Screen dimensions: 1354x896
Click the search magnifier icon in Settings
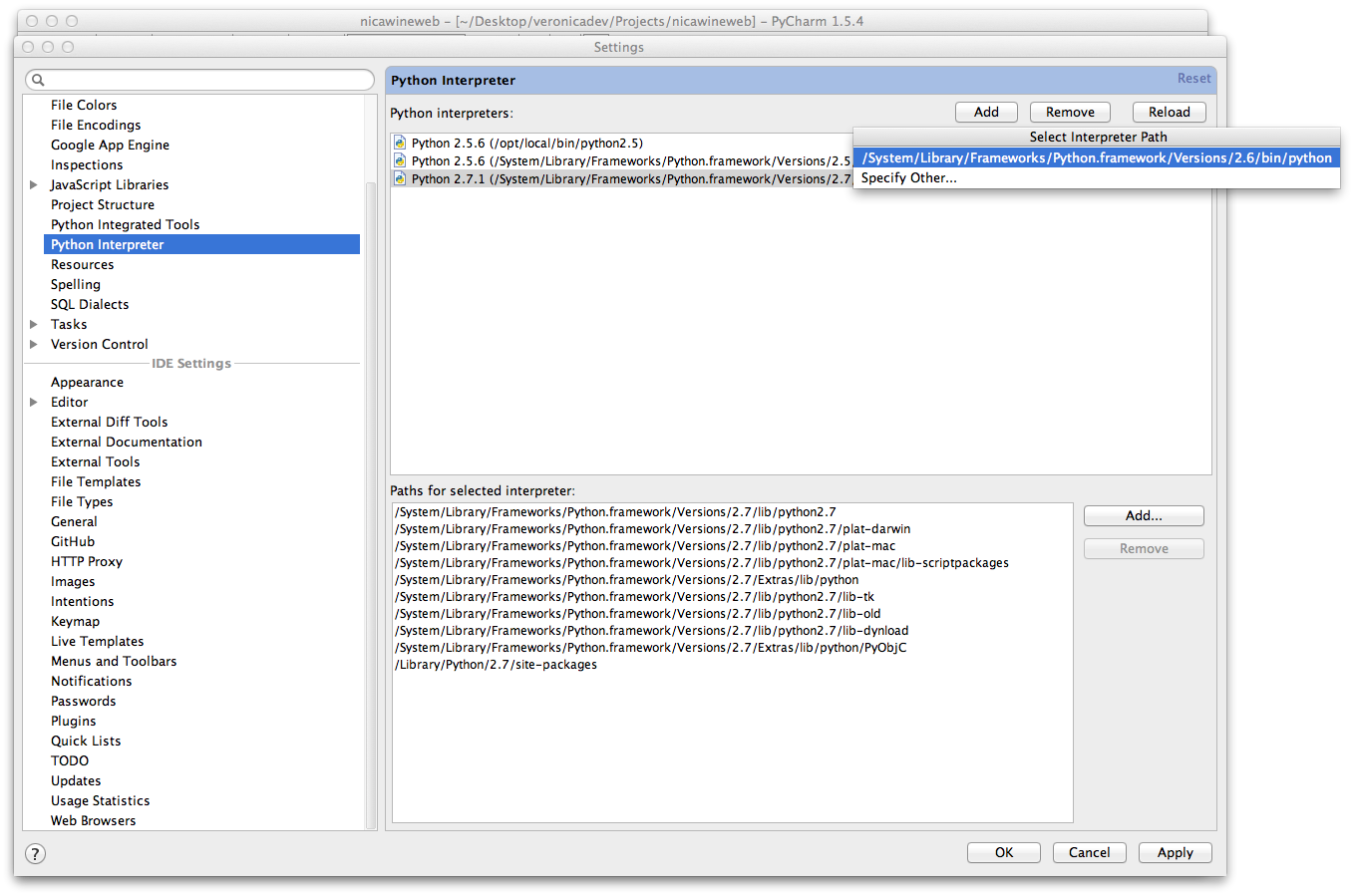point(38,80)
